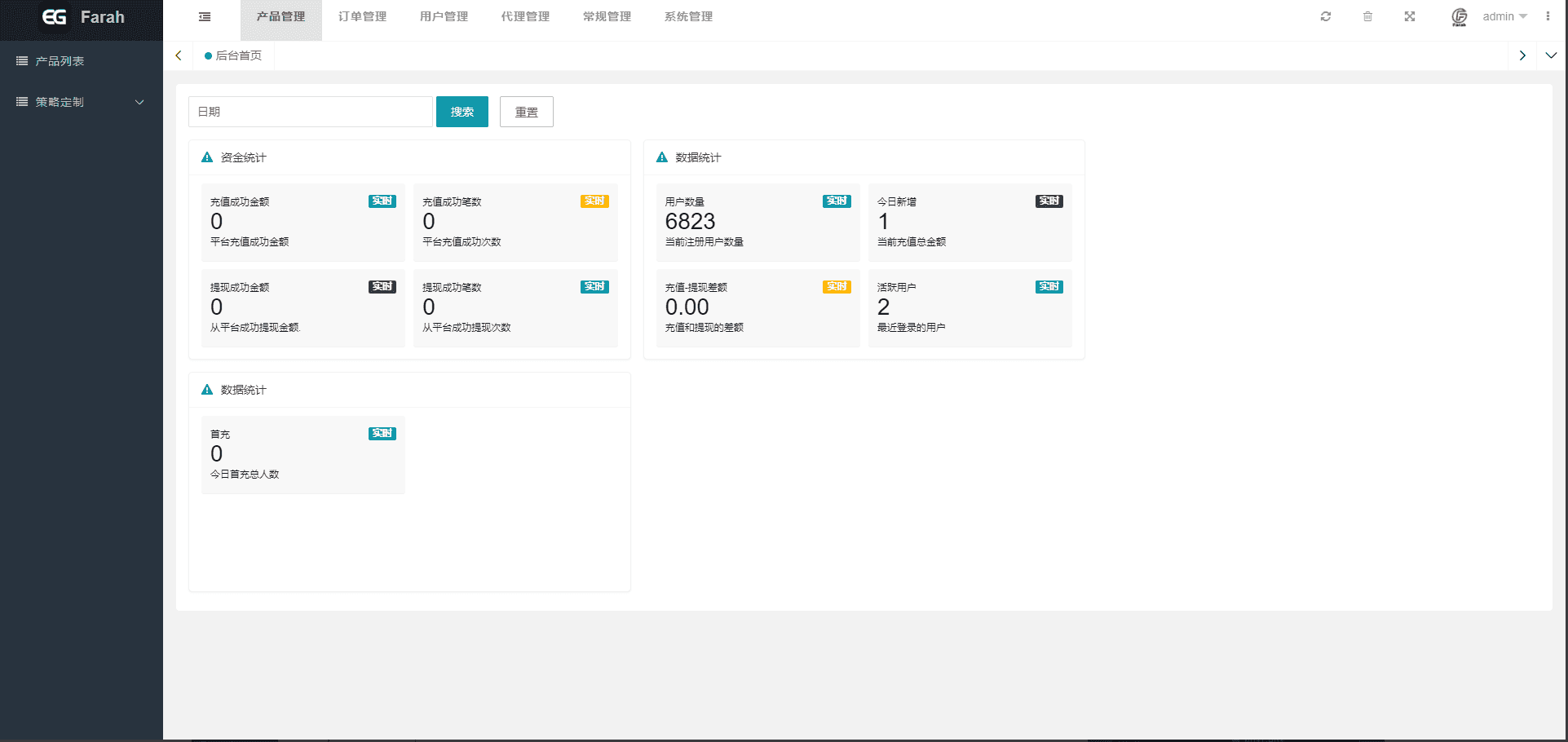
Task: Select 产品列表 in the sidebar
Action: click(60, 61)
